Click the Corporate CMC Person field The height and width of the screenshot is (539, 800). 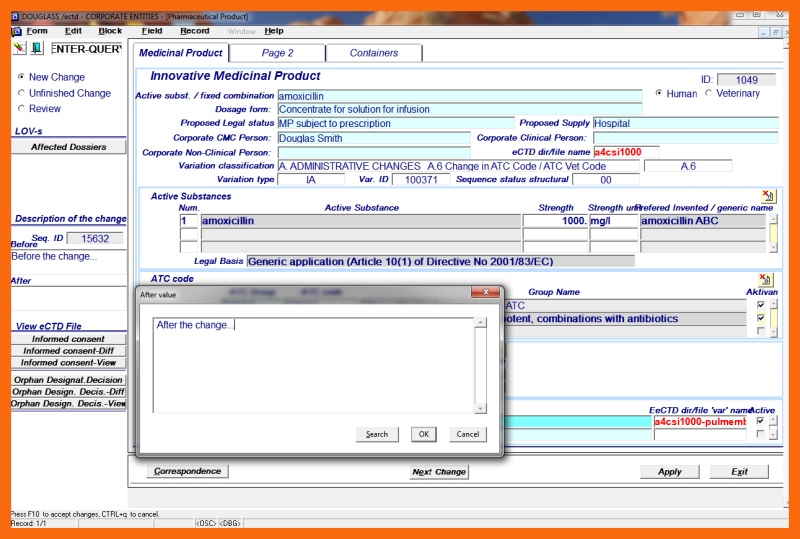click(x=374, y=138)
